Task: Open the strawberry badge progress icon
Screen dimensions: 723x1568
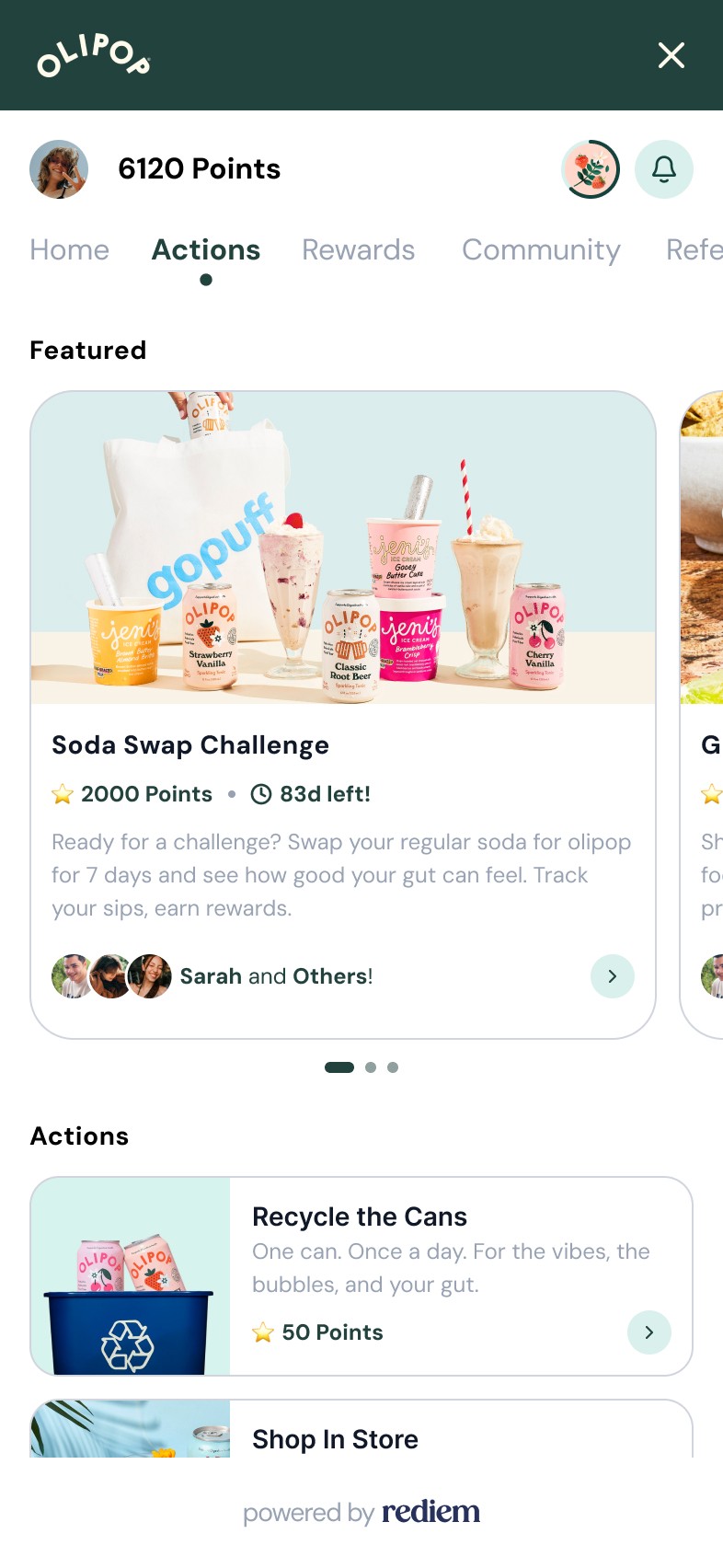Action: point(591,169)
